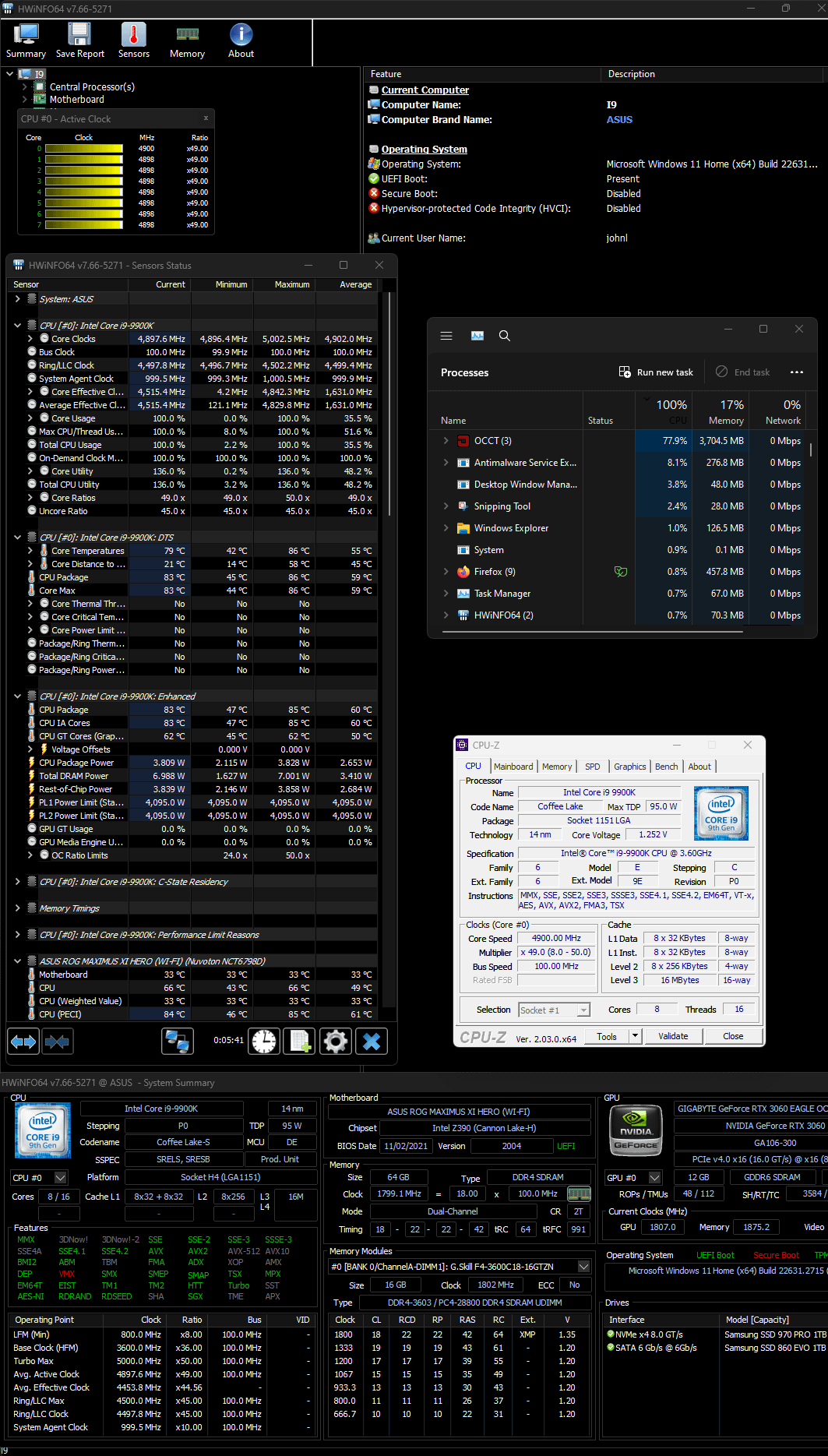This screenshot has height=1456, width=828.
Task: Click the OCCT process icon in Task Manager
Action: click(463, 441)
